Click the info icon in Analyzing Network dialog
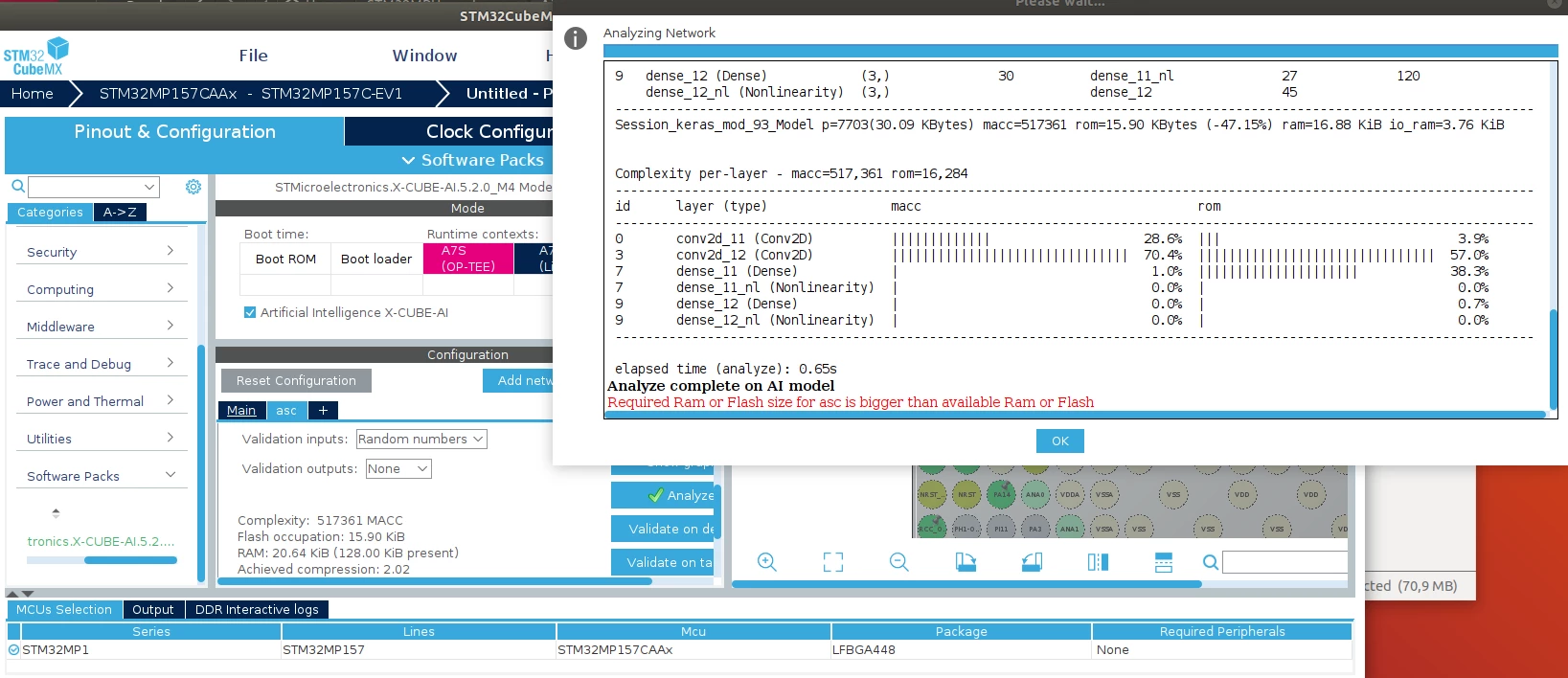The height and width of the screenshot is (678, 1568). [576, 38]
